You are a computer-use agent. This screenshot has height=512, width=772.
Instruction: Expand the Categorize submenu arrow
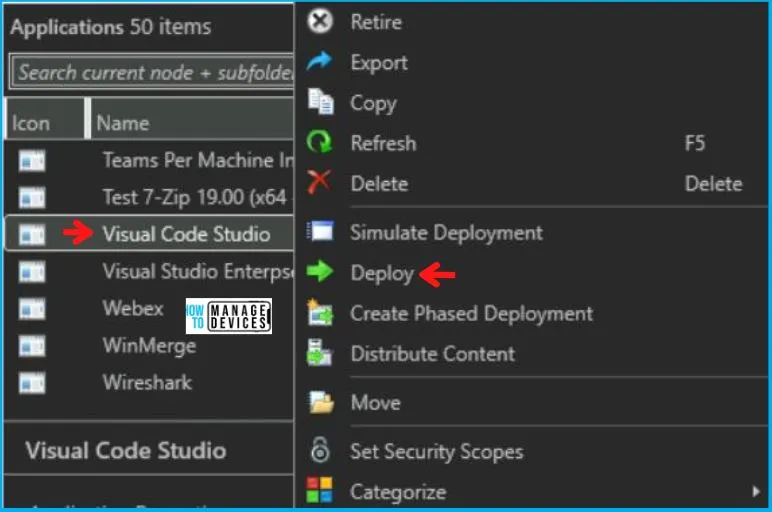[756, 491]
